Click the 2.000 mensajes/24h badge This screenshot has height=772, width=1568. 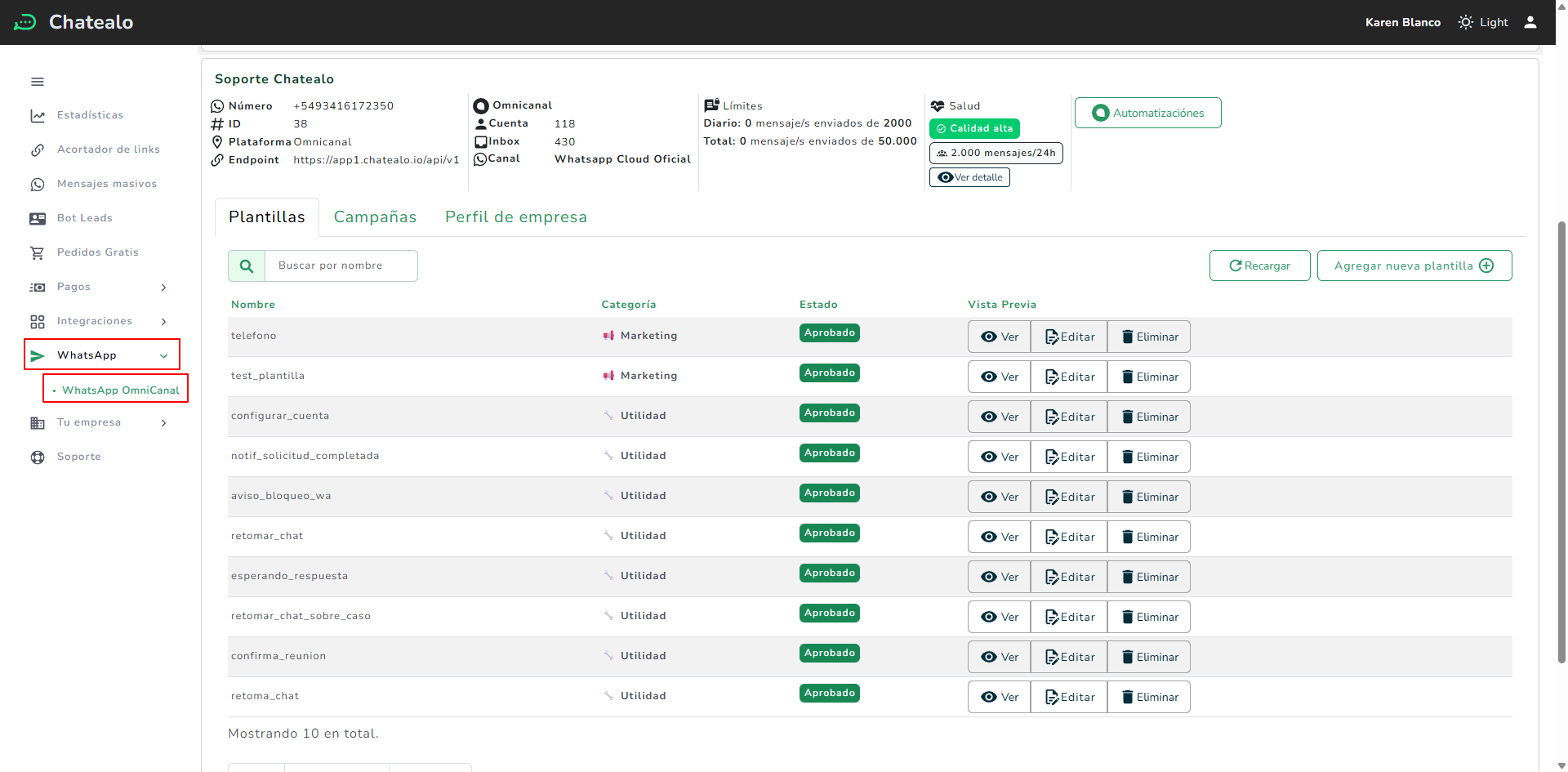coord(996,153)
